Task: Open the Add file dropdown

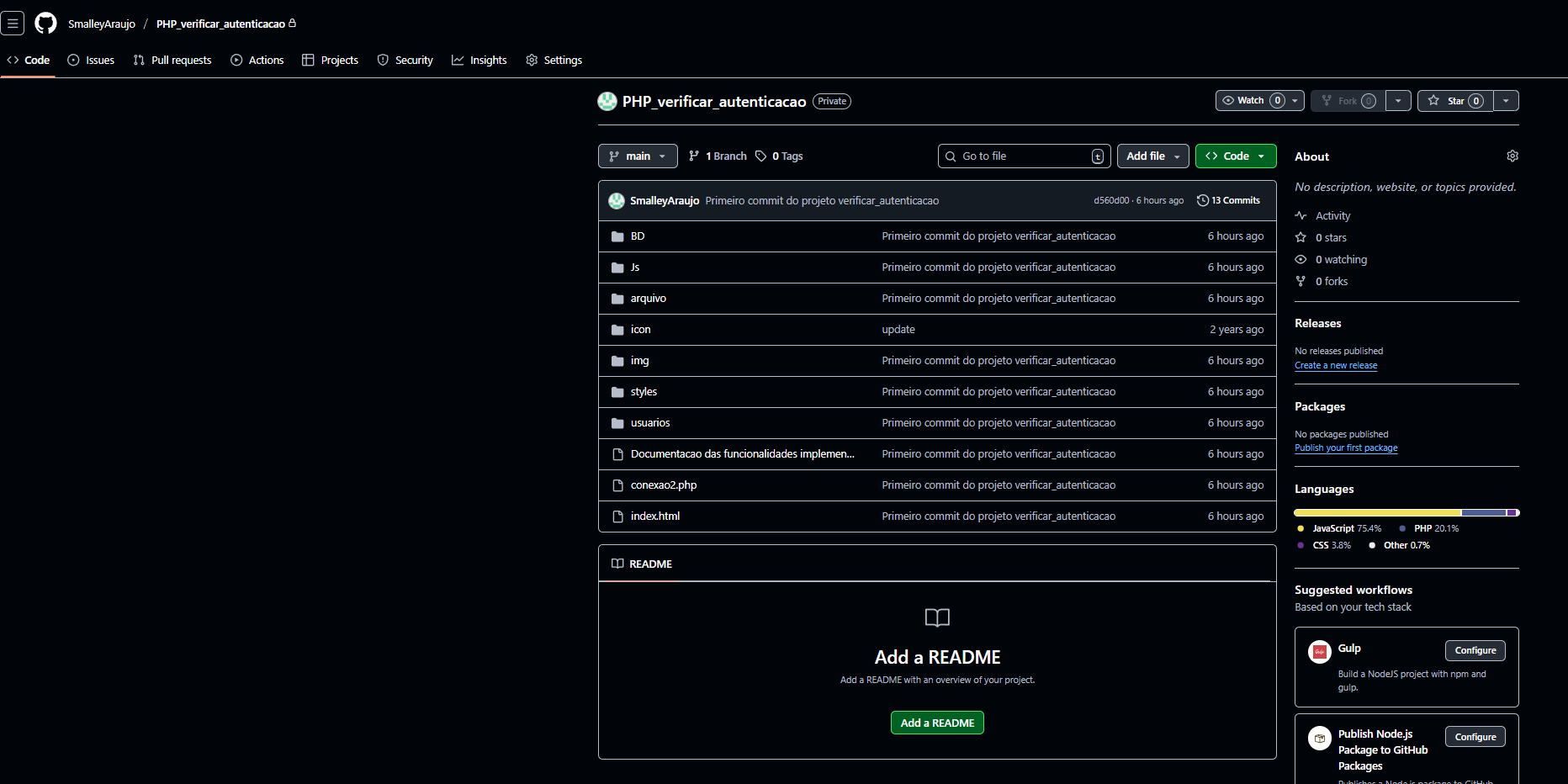Action: [1152, 156]
